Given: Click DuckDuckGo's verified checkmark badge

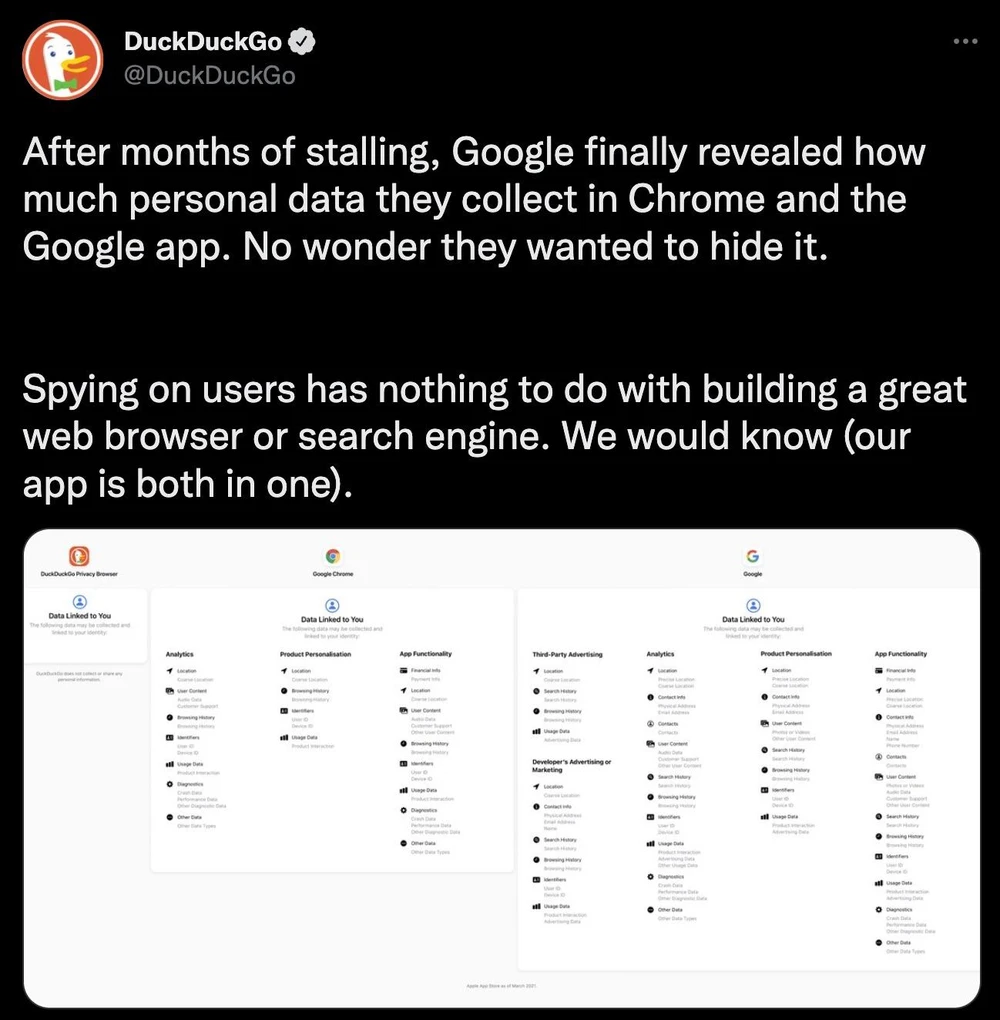Looking at the screenshot, I should point(300,41).
